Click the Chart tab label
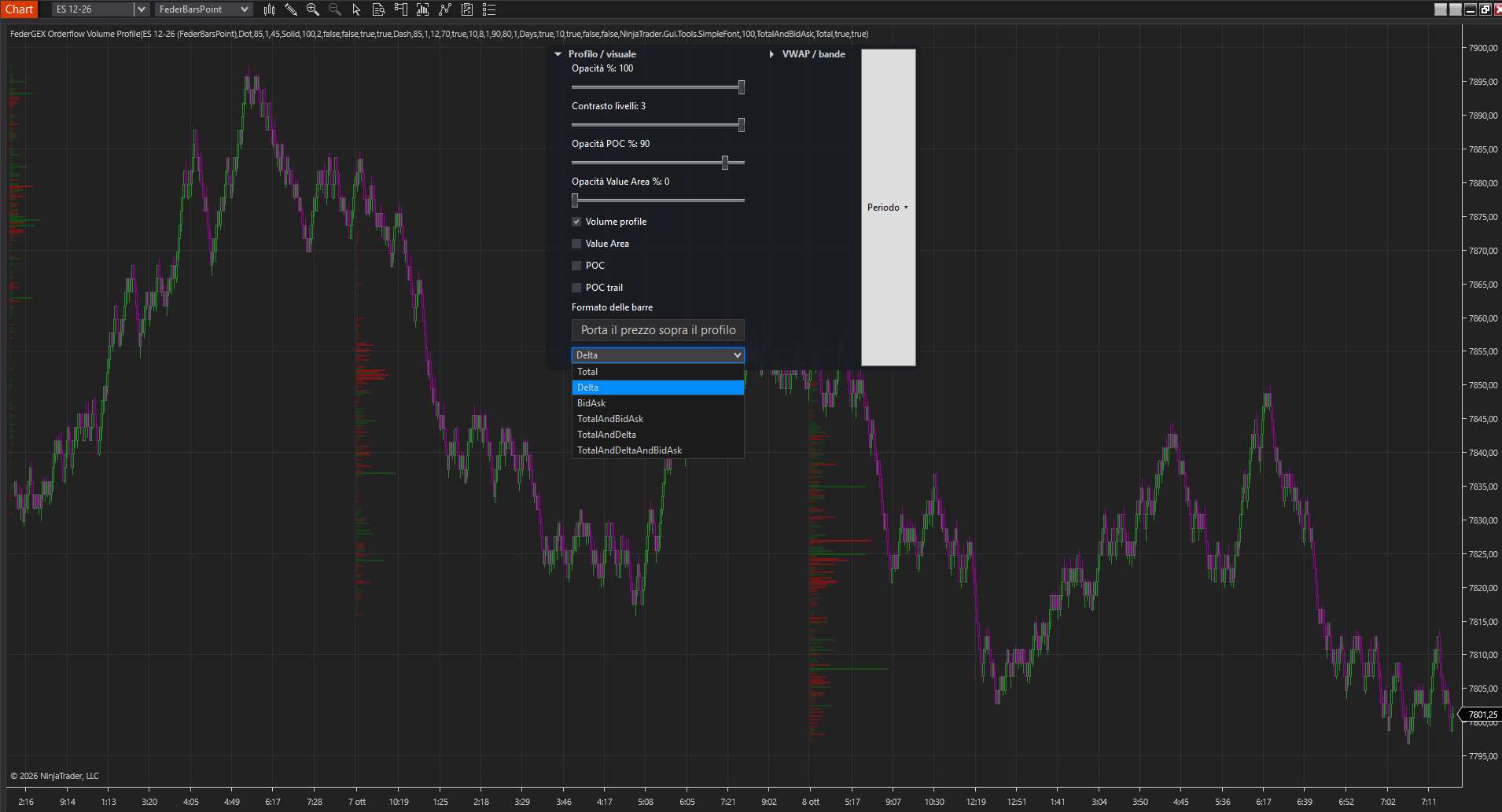This screenshot has height=812, width=1502. point(19,9)
